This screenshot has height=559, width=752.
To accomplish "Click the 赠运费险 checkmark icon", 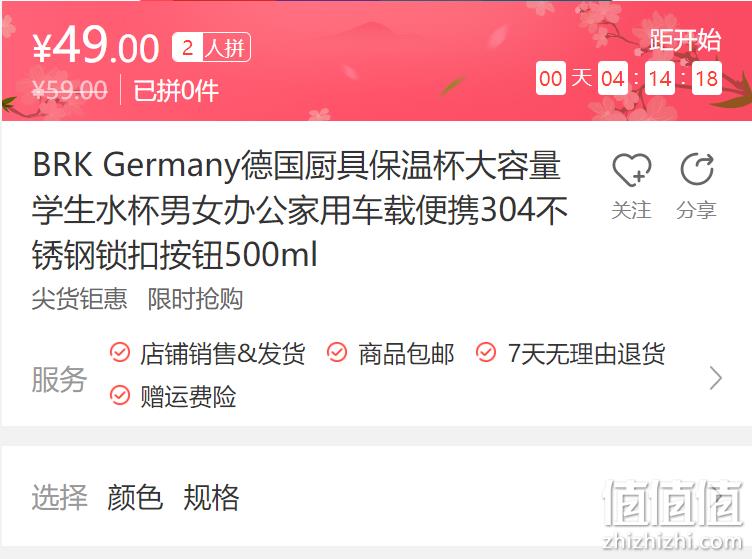I will click(x=120, y=396).
